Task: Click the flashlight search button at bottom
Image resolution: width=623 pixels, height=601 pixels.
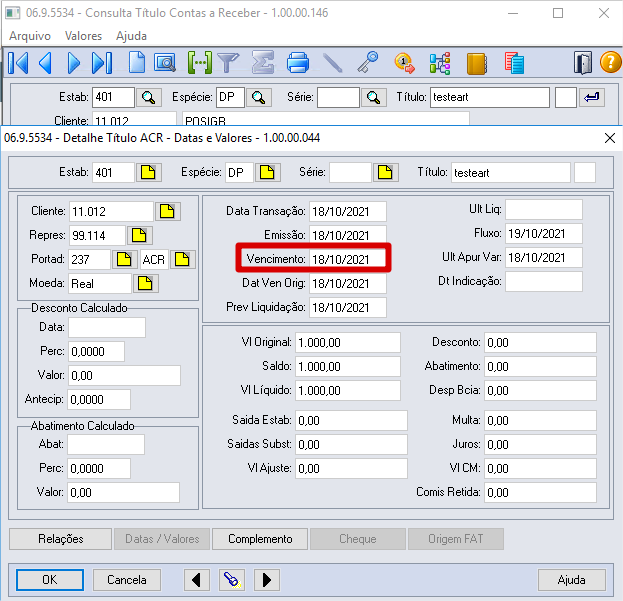Action: coord(232,580)
